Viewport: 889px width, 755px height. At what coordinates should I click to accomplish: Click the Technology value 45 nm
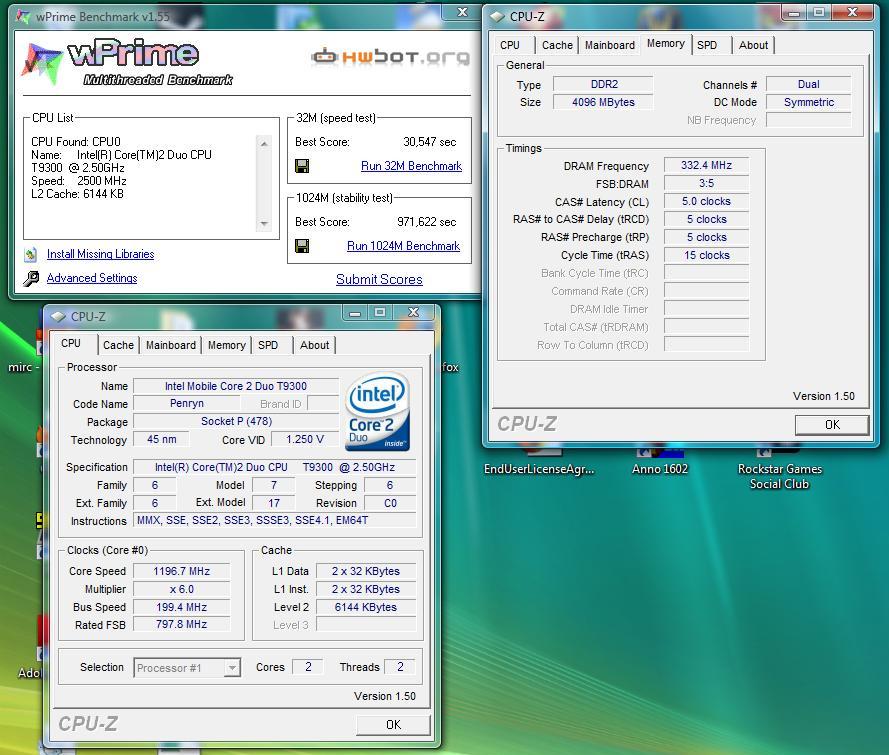coord(162,439)
